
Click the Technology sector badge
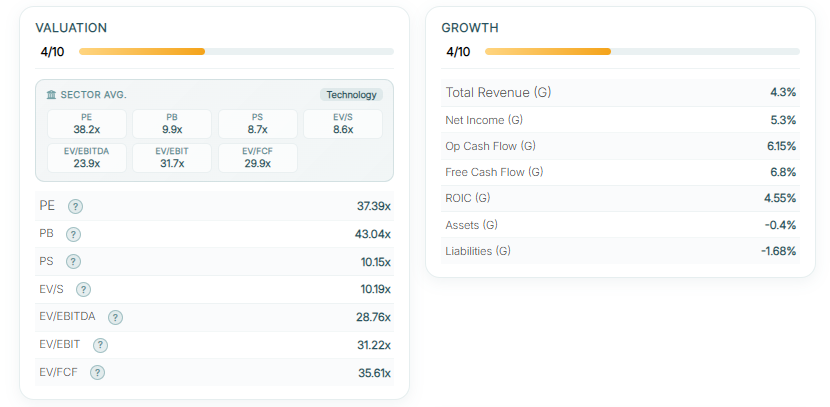point(351,95)
